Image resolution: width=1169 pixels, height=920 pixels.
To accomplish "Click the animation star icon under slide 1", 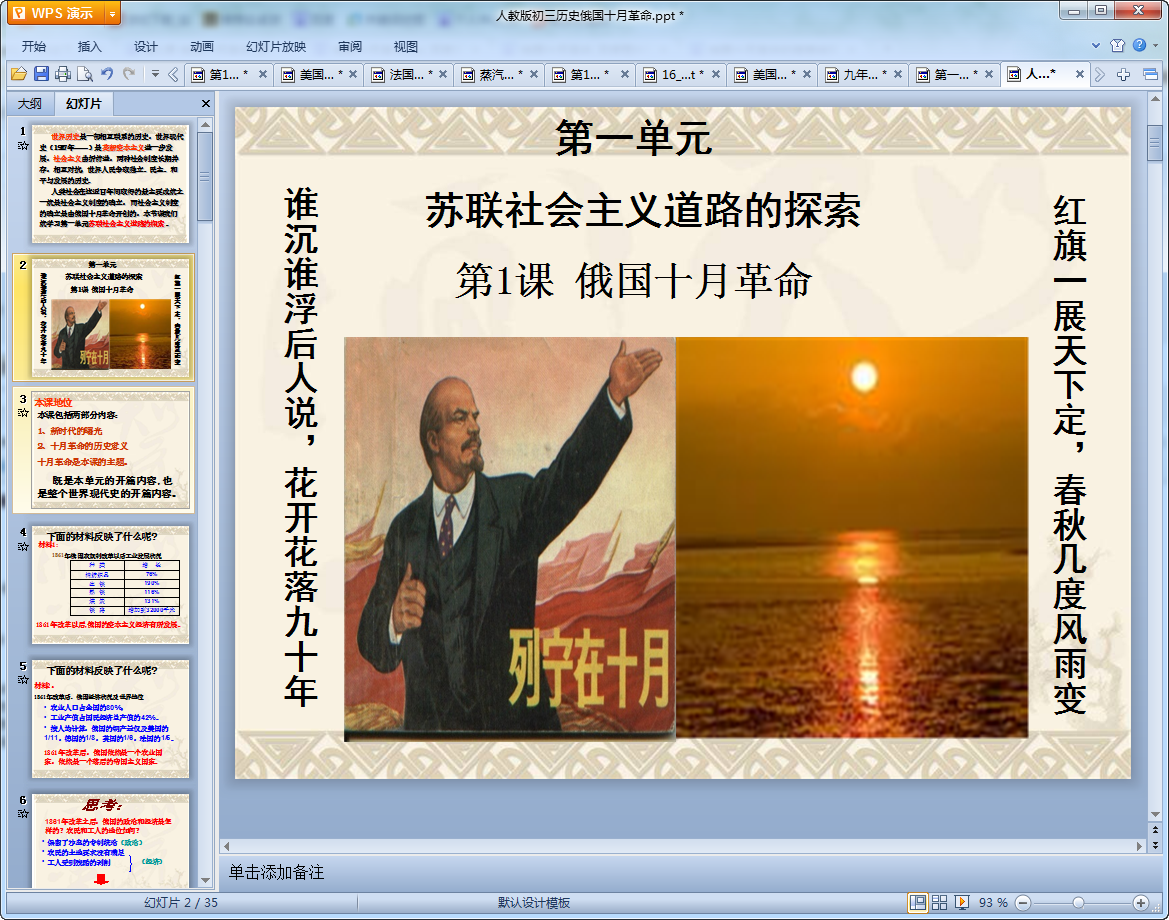I will coord(22,145).
